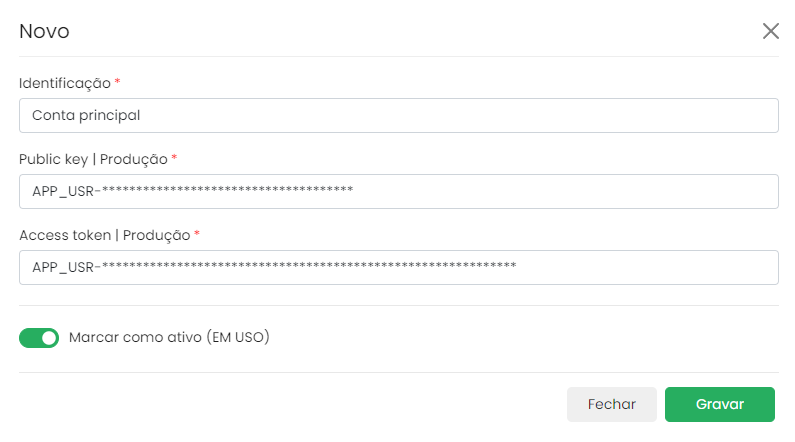
Task: Click the red asterisk beside Public key
Action: (175, 157)
